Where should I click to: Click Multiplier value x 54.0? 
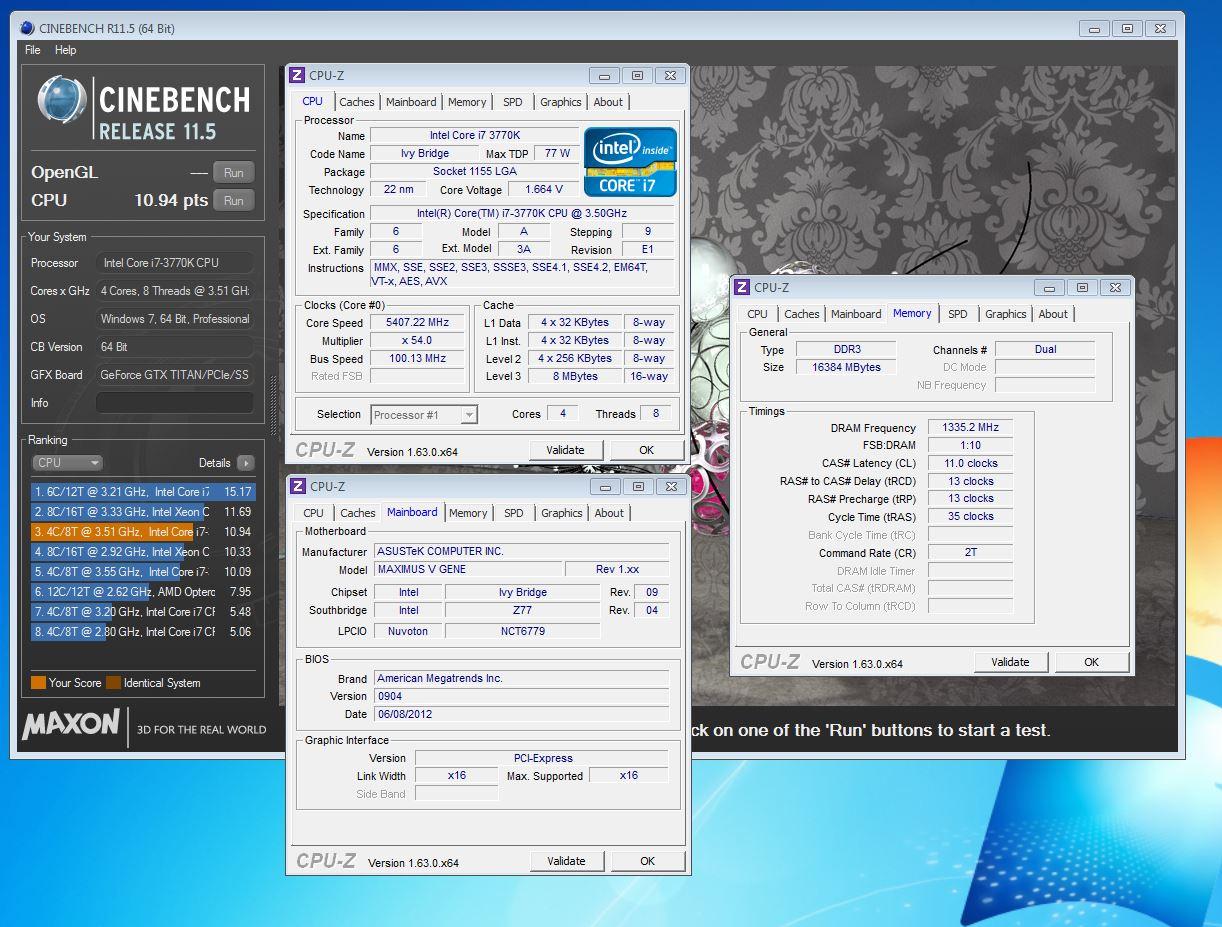417,341
